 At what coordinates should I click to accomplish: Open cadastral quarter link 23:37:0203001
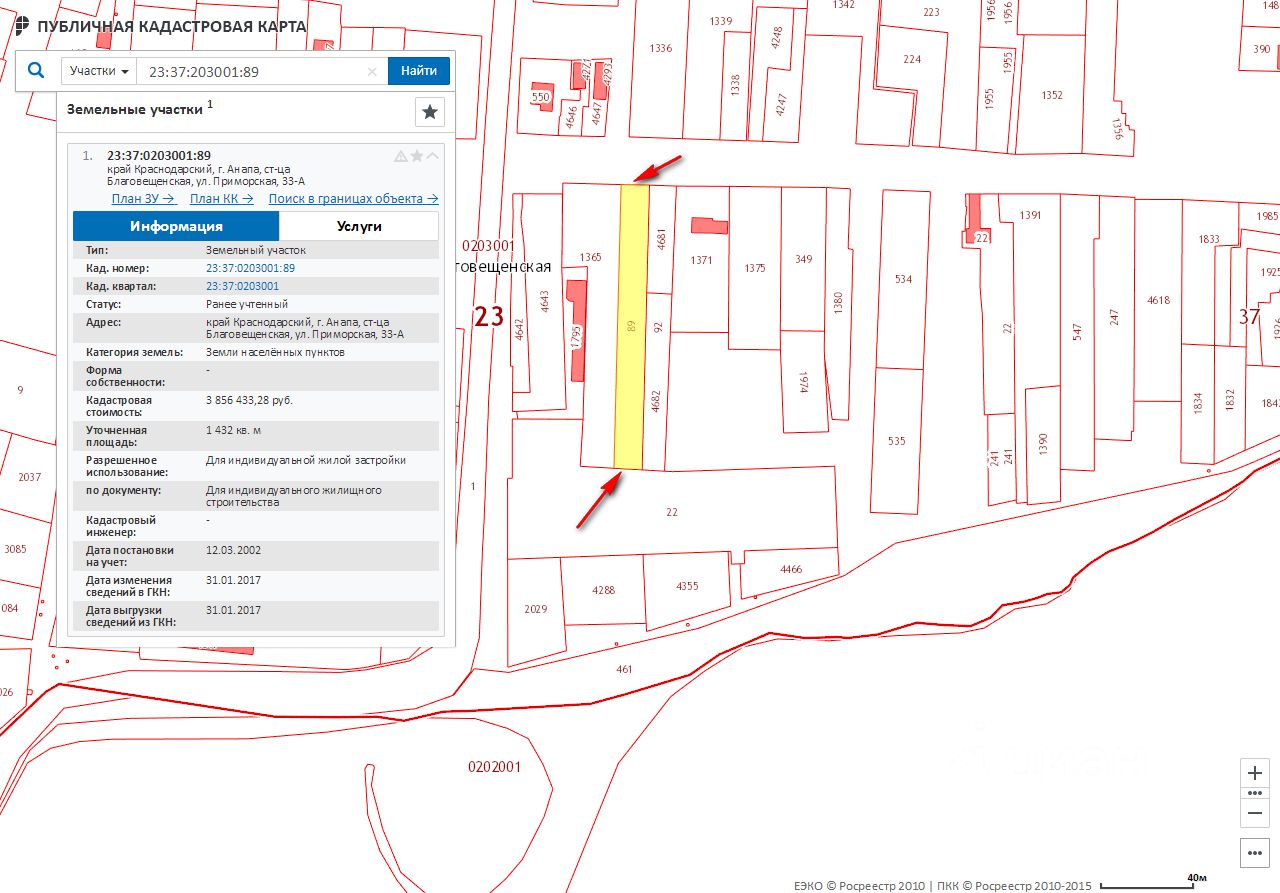coord(242,286)
